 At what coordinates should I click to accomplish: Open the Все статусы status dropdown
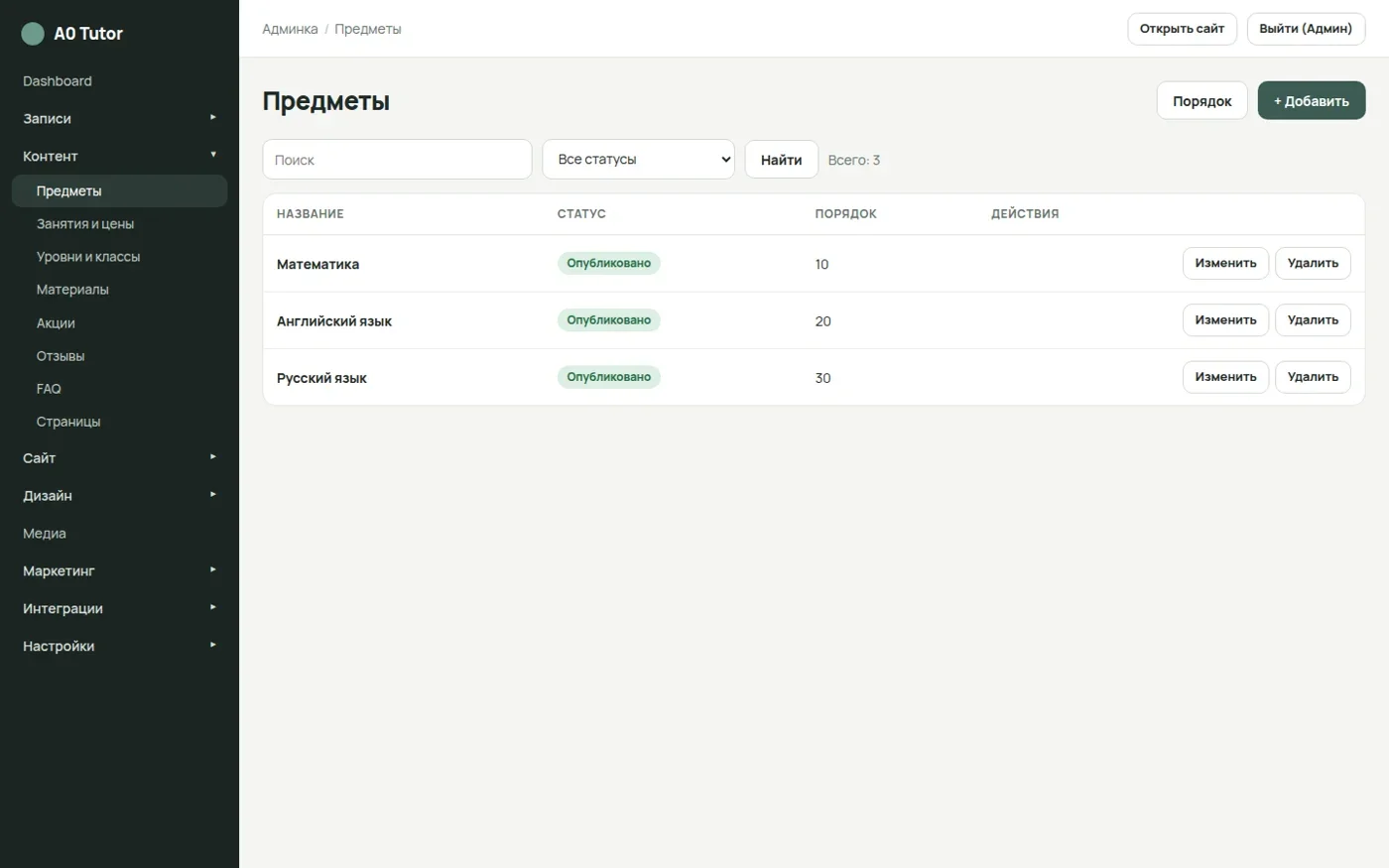pyautogui.click(x=638, y=160)
